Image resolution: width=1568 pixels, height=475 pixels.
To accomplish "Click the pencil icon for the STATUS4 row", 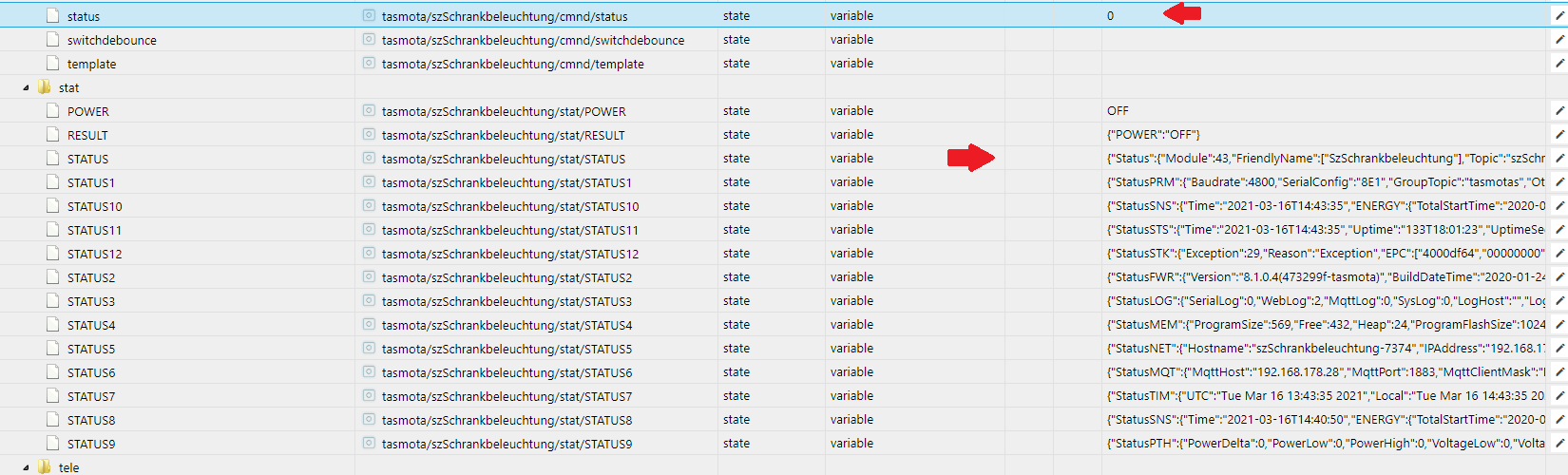I will tap(1558, 325).
